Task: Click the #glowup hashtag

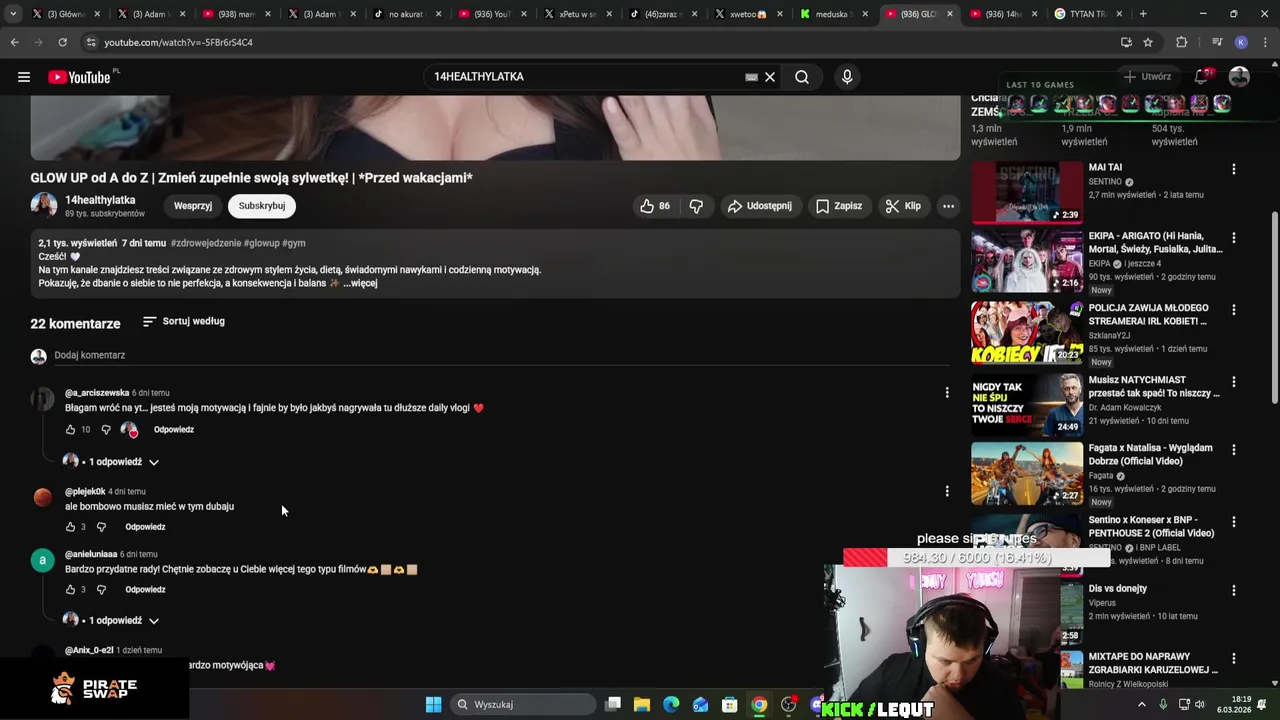Action: pos(263,243)
